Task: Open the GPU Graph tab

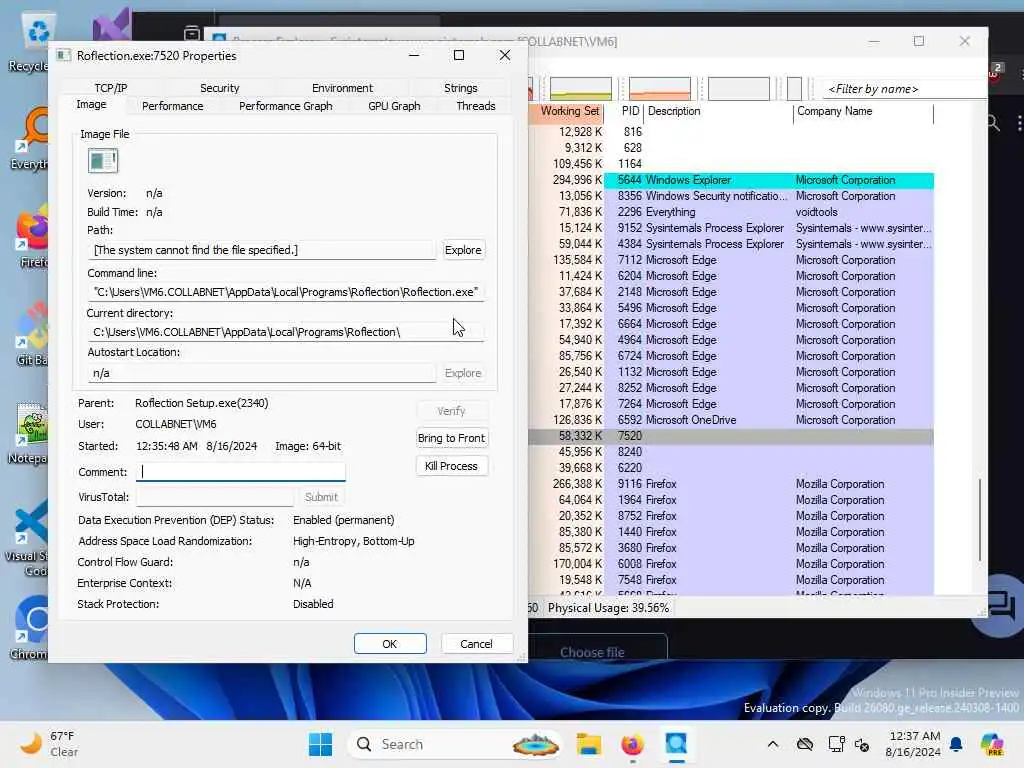Action: point(394,106)
